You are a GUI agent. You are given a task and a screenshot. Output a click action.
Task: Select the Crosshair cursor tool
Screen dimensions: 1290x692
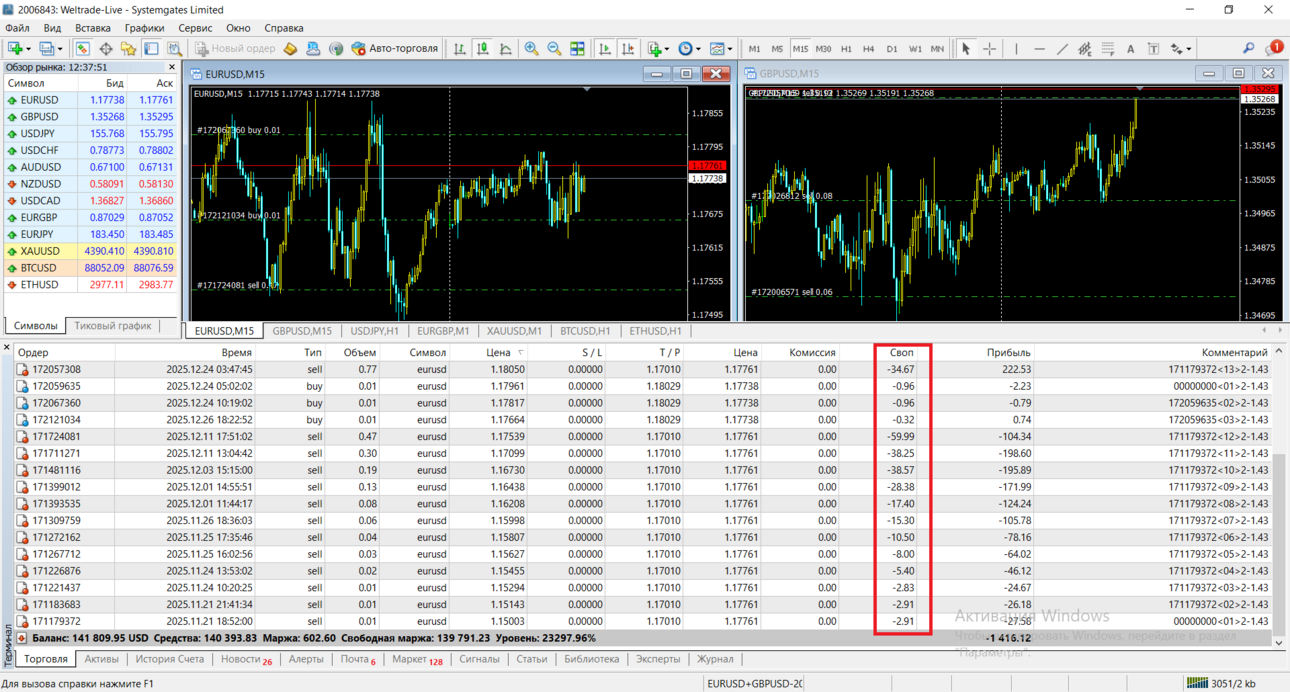click(989, 48)
